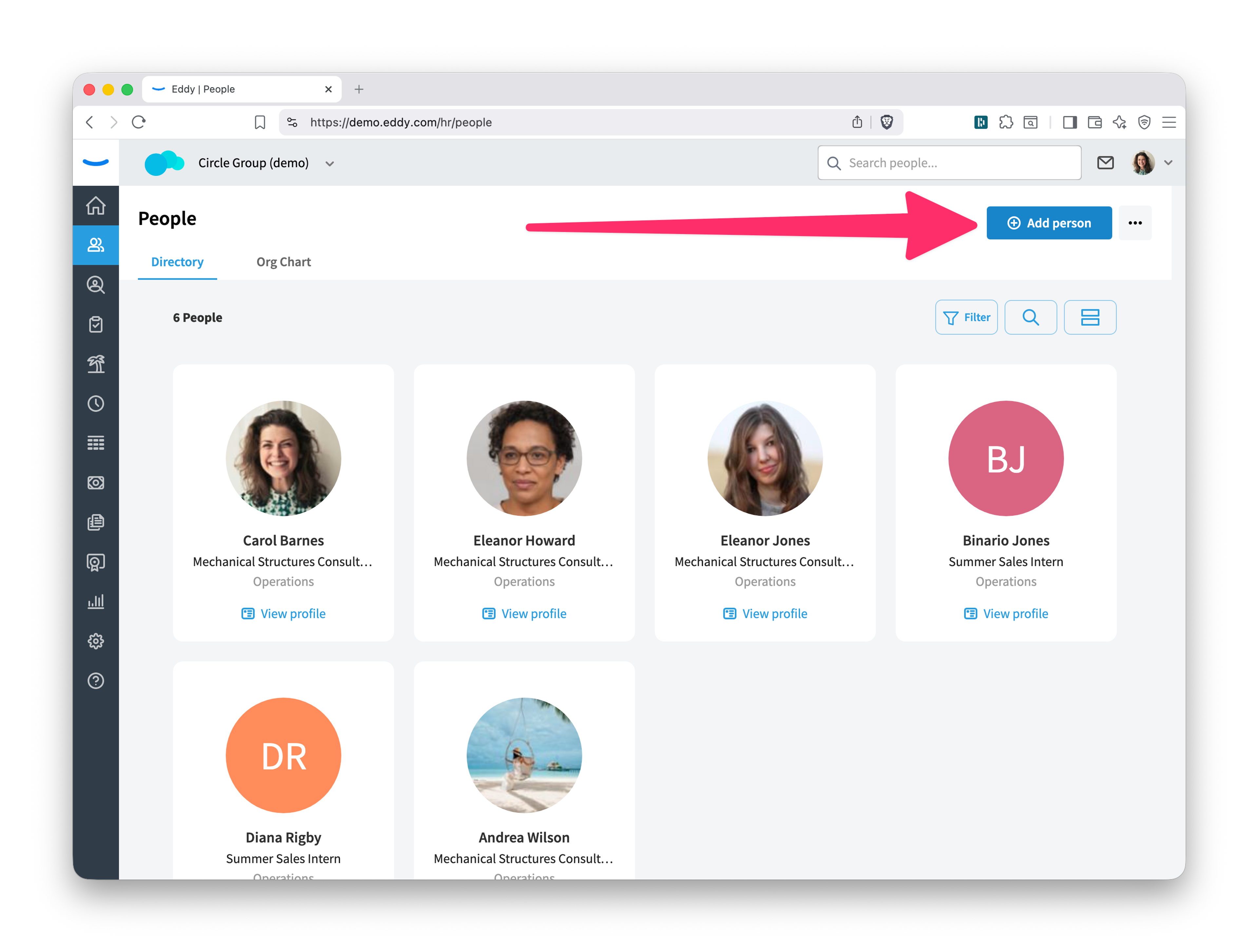
Task: Switch to the Org Chart tab
Action: pos(283,262)
